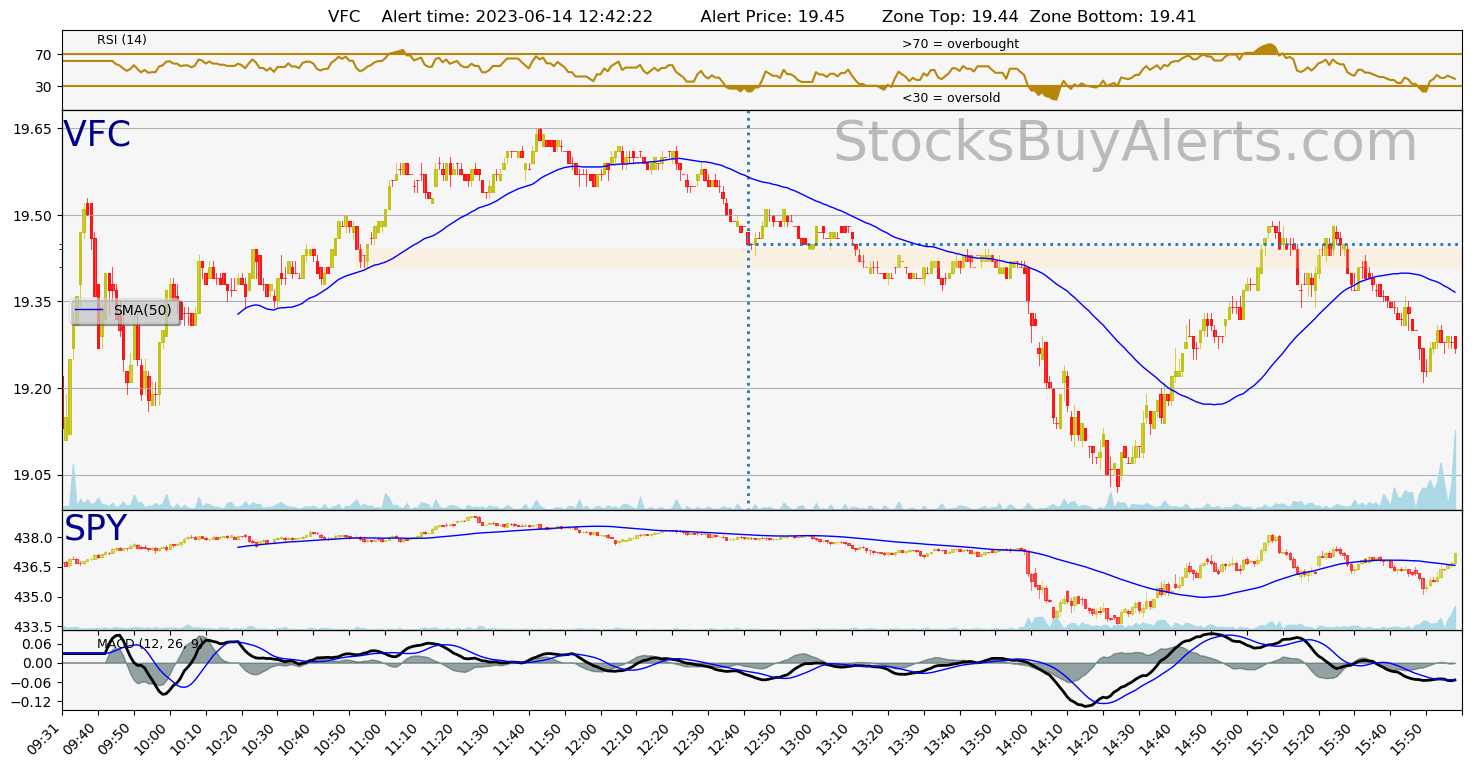Click the 436.5 SPY axis label
Viewport: 1476px width, 768px height.
click(33, 567)
